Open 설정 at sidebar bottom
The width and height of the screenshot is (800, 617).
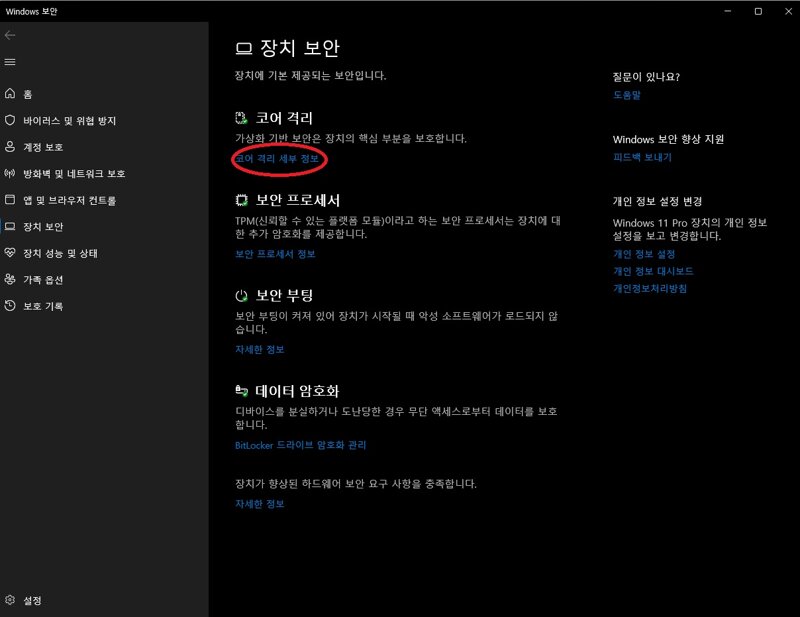[x=32, y=601]
